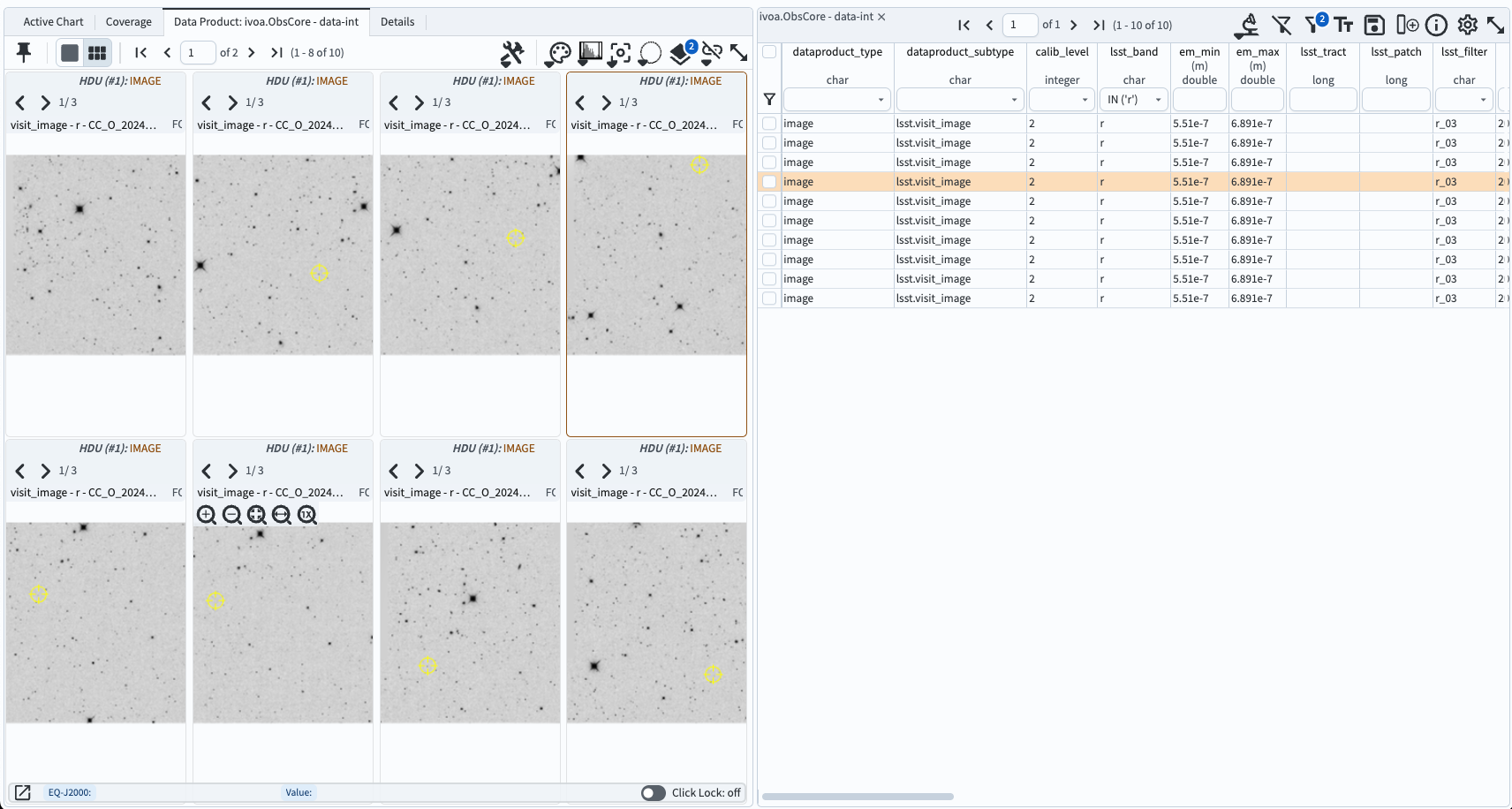The width and height of the screenshot is (1512, 809).
Task: Switch to the Coverage tab
Action: click(x=129, y=21)
